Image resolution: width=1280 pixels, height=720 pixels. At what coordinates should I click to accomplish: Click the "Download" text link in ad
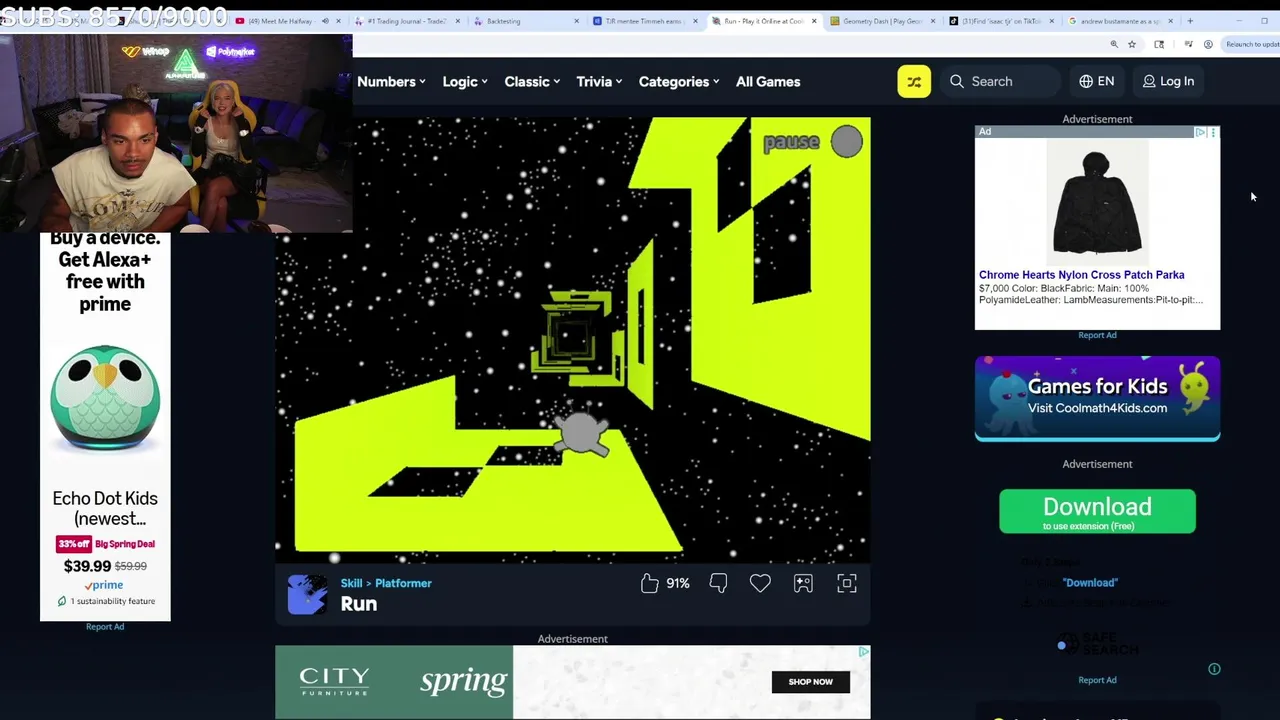pos(1090,583)
